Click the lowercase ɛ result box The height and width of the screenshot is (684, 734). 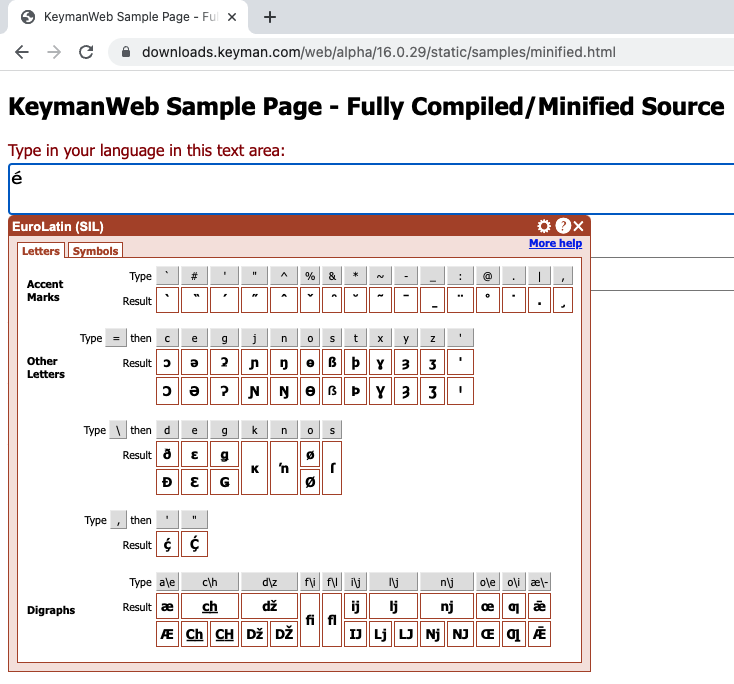(194, 454)
